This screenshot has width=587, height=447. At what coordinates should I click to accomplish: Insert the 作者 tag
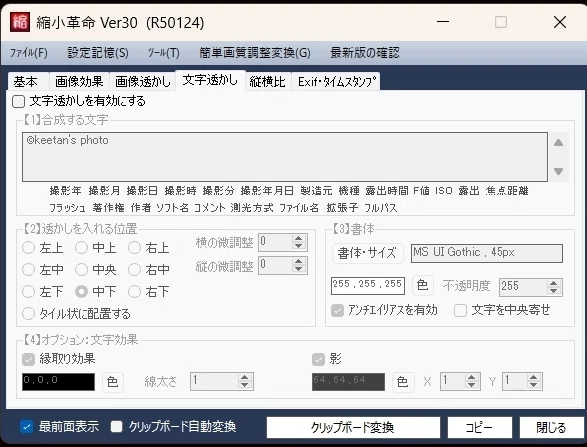(x=141, y=208)
